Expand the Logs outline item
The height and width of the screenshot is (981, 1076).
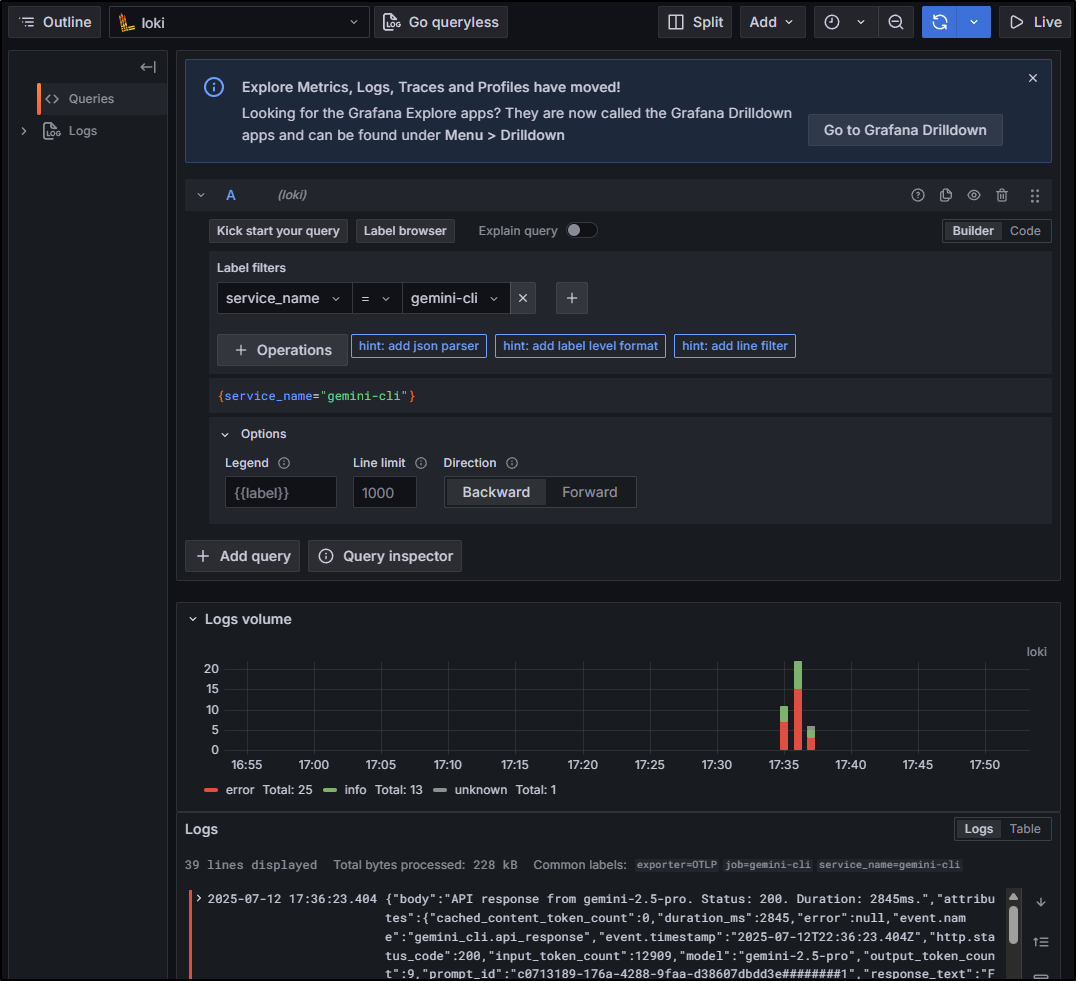pyautogui.click(x=24, y=131)
